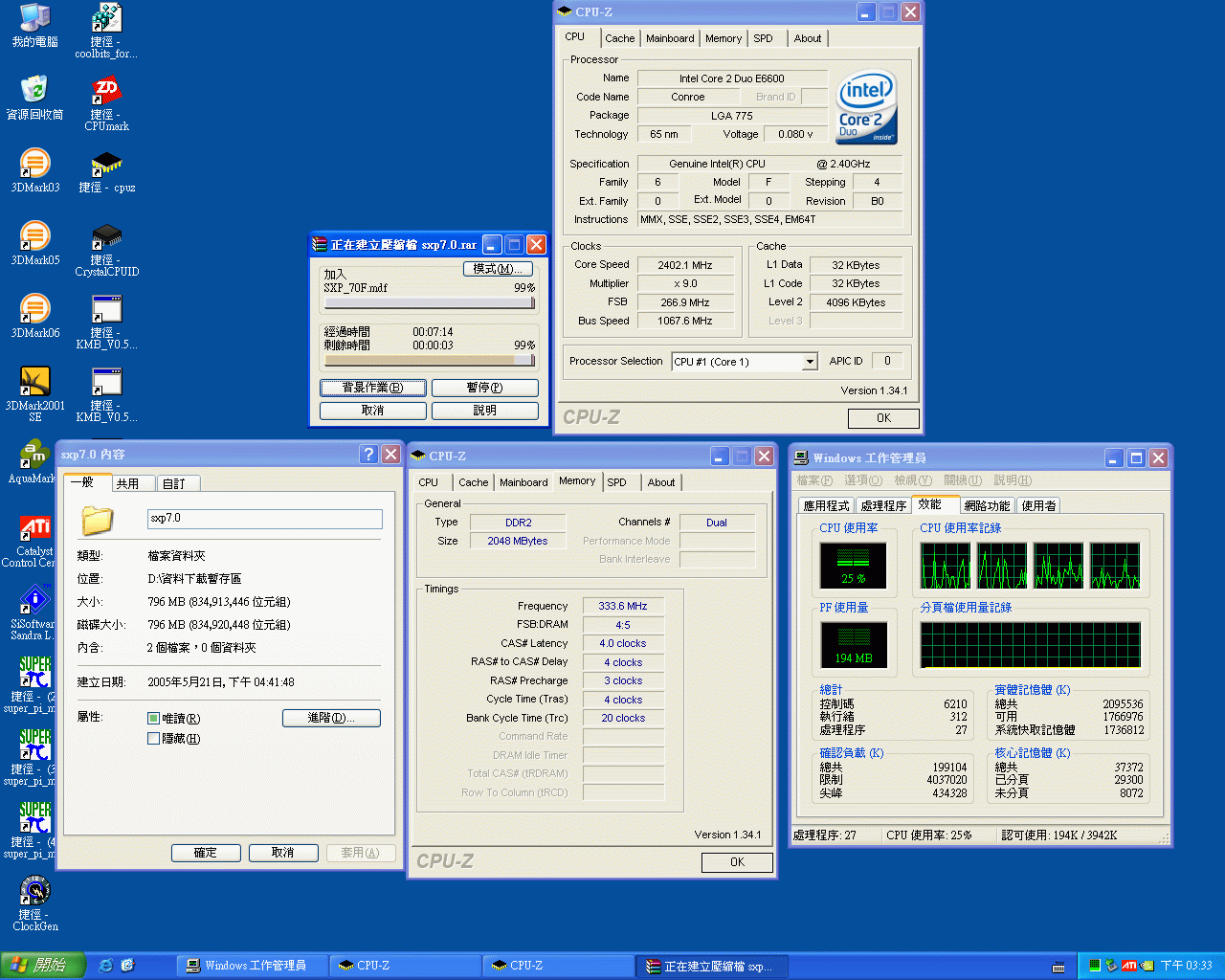Click the help question mark in sxp7.0 dialog

(368, 454)
